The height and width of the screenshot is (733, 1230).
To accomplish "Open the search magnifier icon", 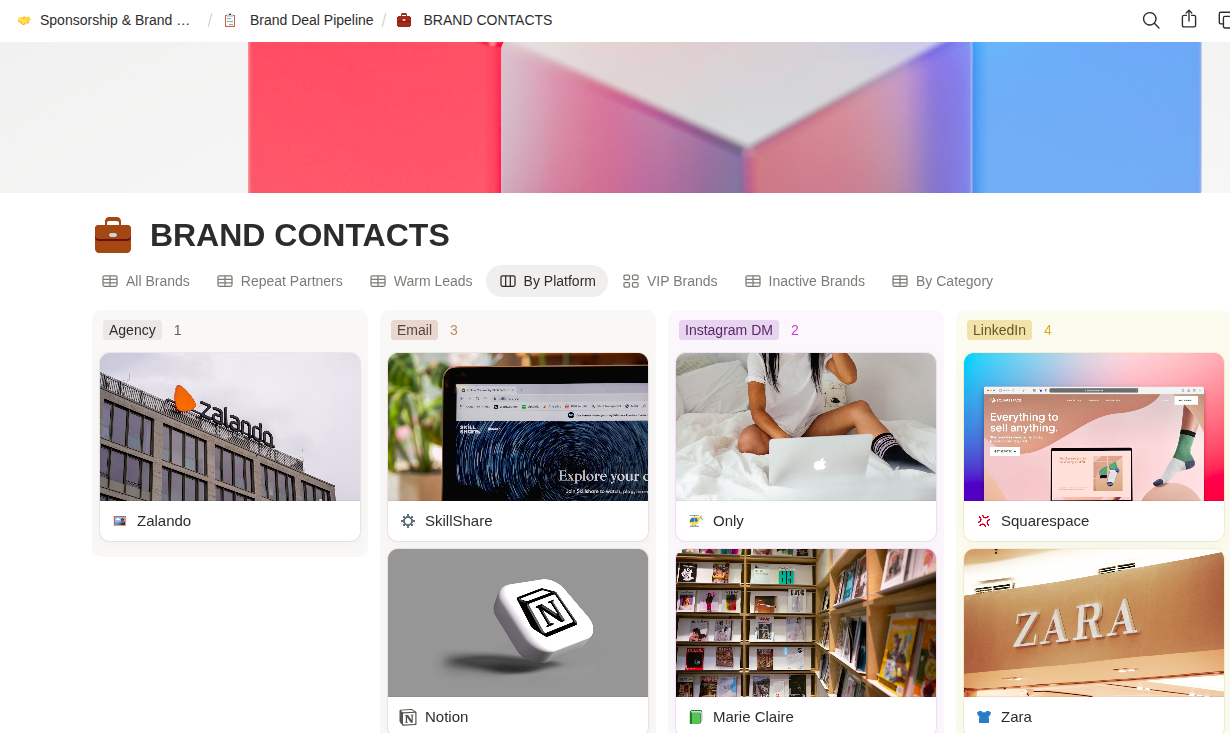I will coord(1151,20).
